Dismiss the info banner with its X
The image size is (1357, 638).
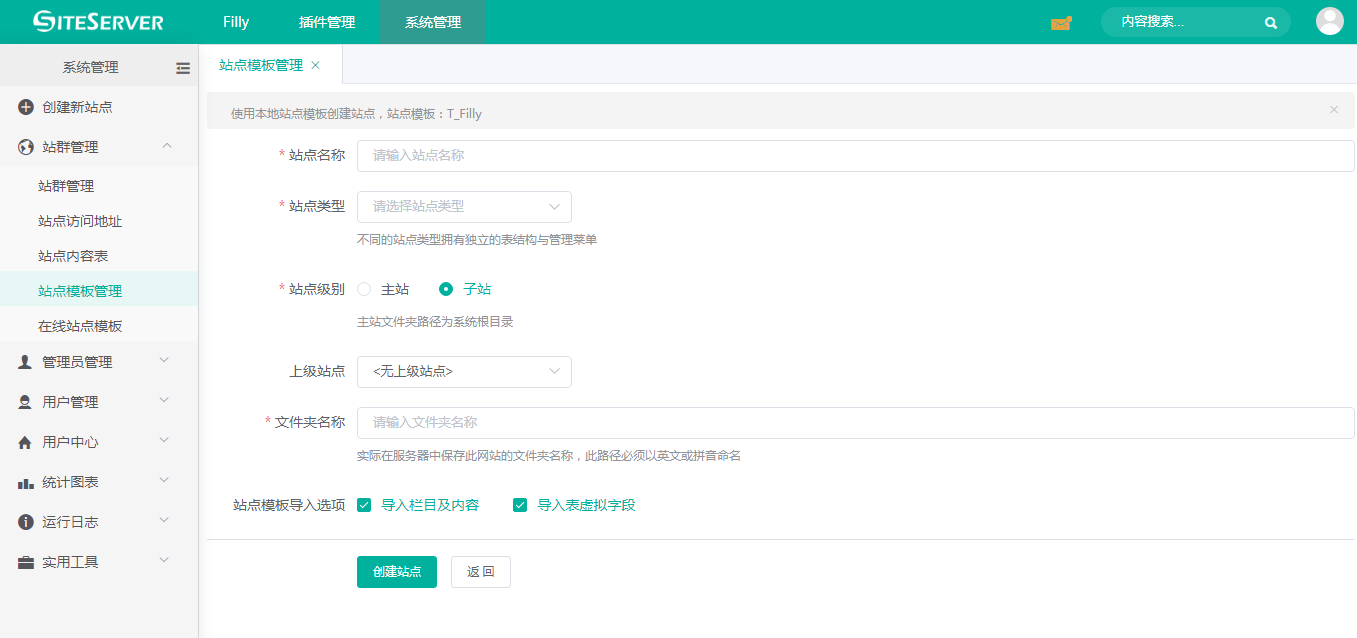pos(1334,110)
